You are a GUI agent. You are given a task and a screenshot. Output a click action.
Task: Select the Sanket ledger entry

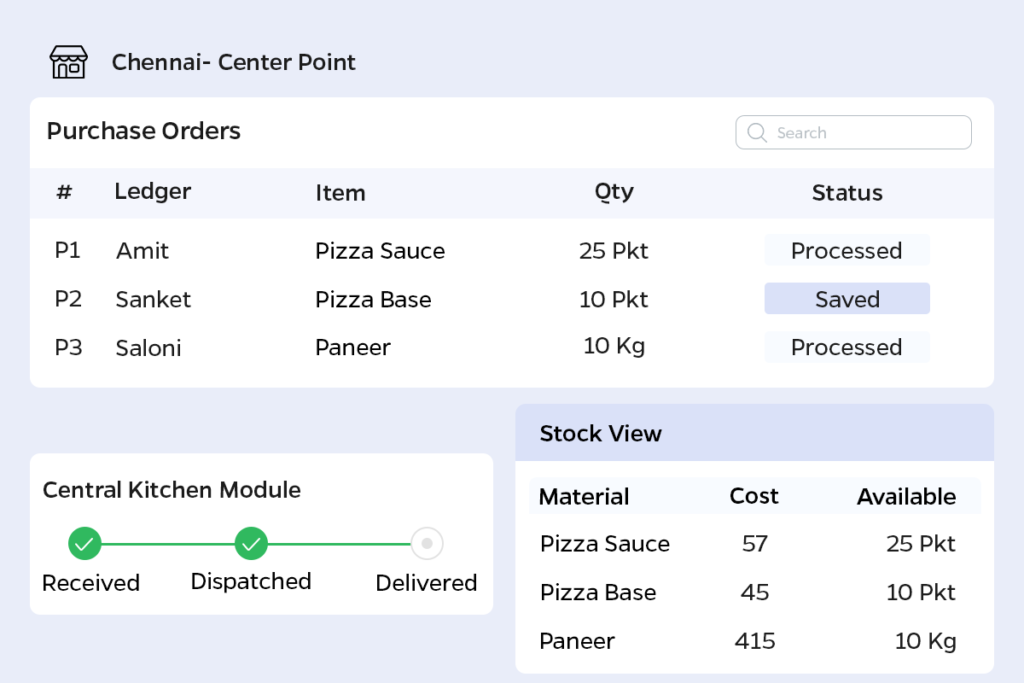click(153, 299)
